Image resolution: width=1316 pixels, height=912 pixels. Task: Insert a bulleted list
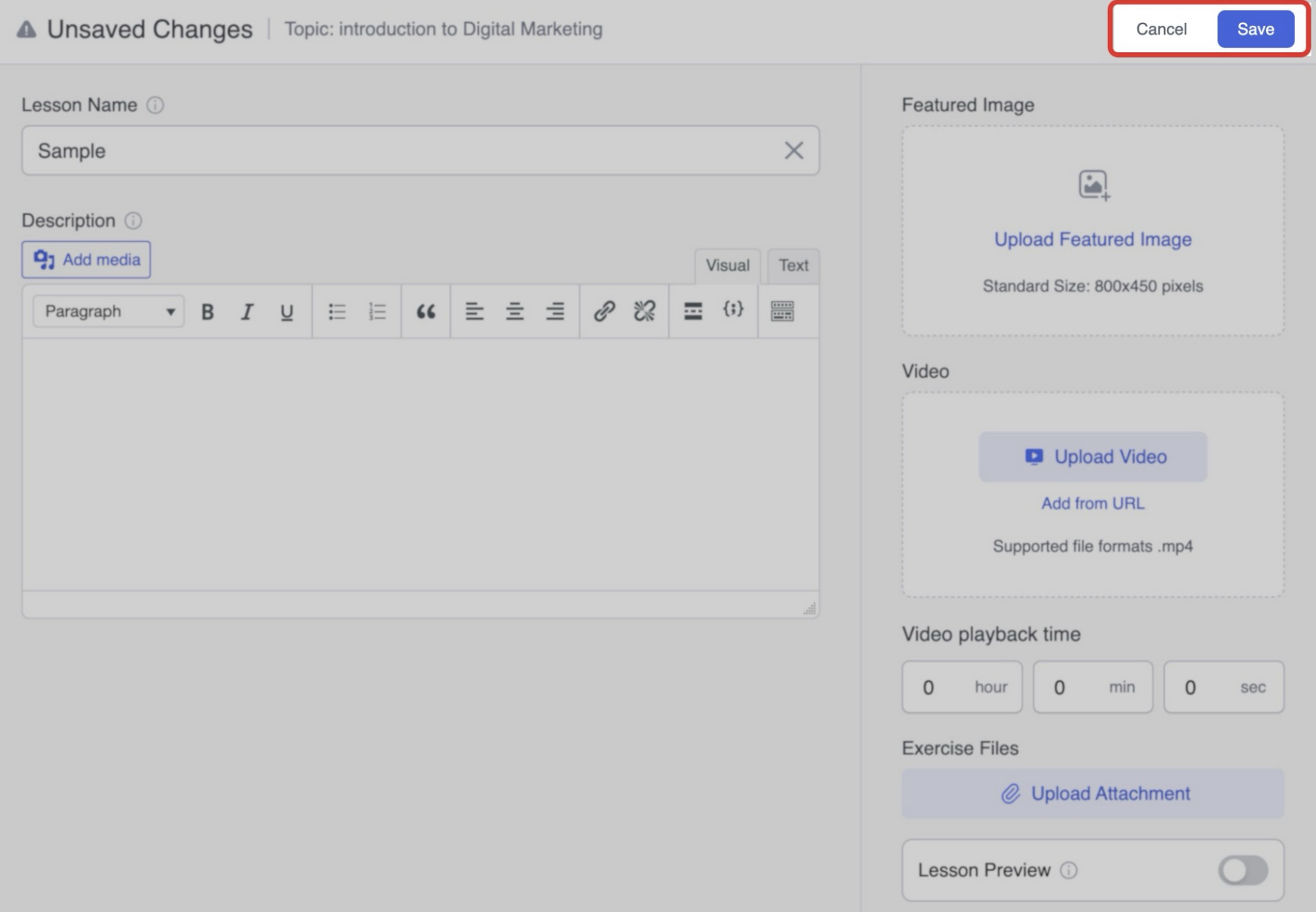(x=337, y=311)
